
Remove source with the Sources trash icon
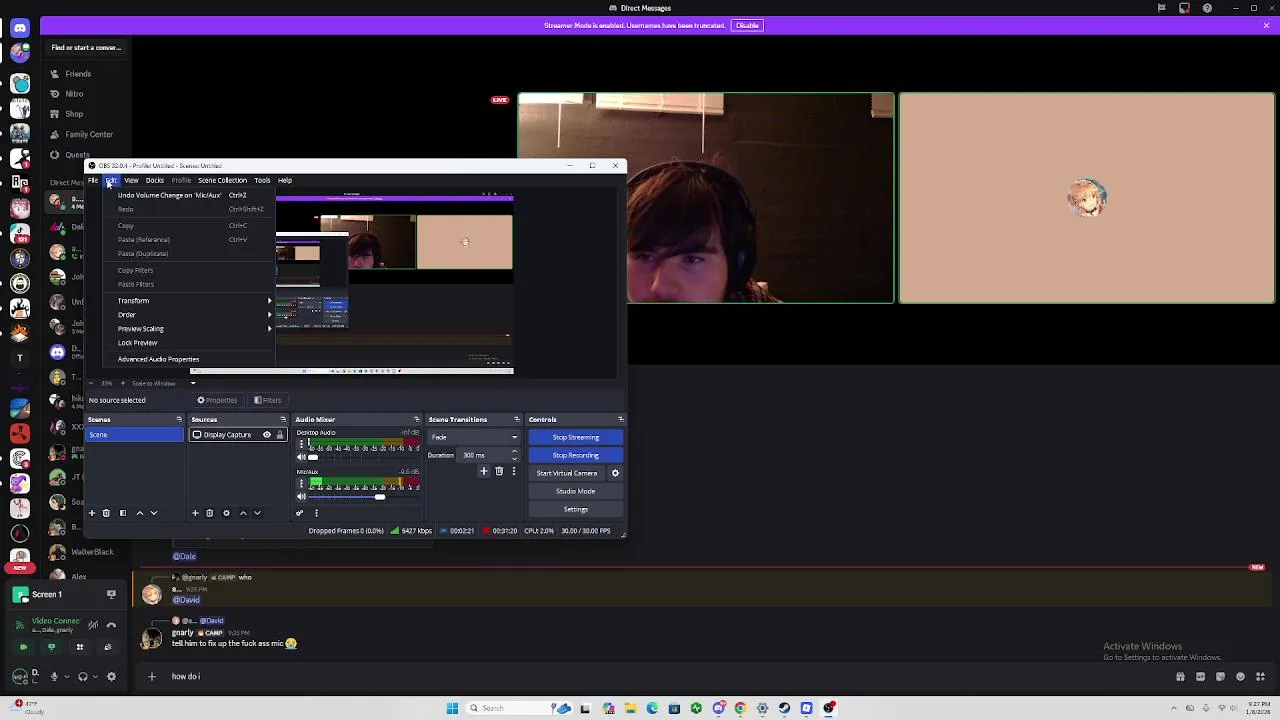point(210,513)
